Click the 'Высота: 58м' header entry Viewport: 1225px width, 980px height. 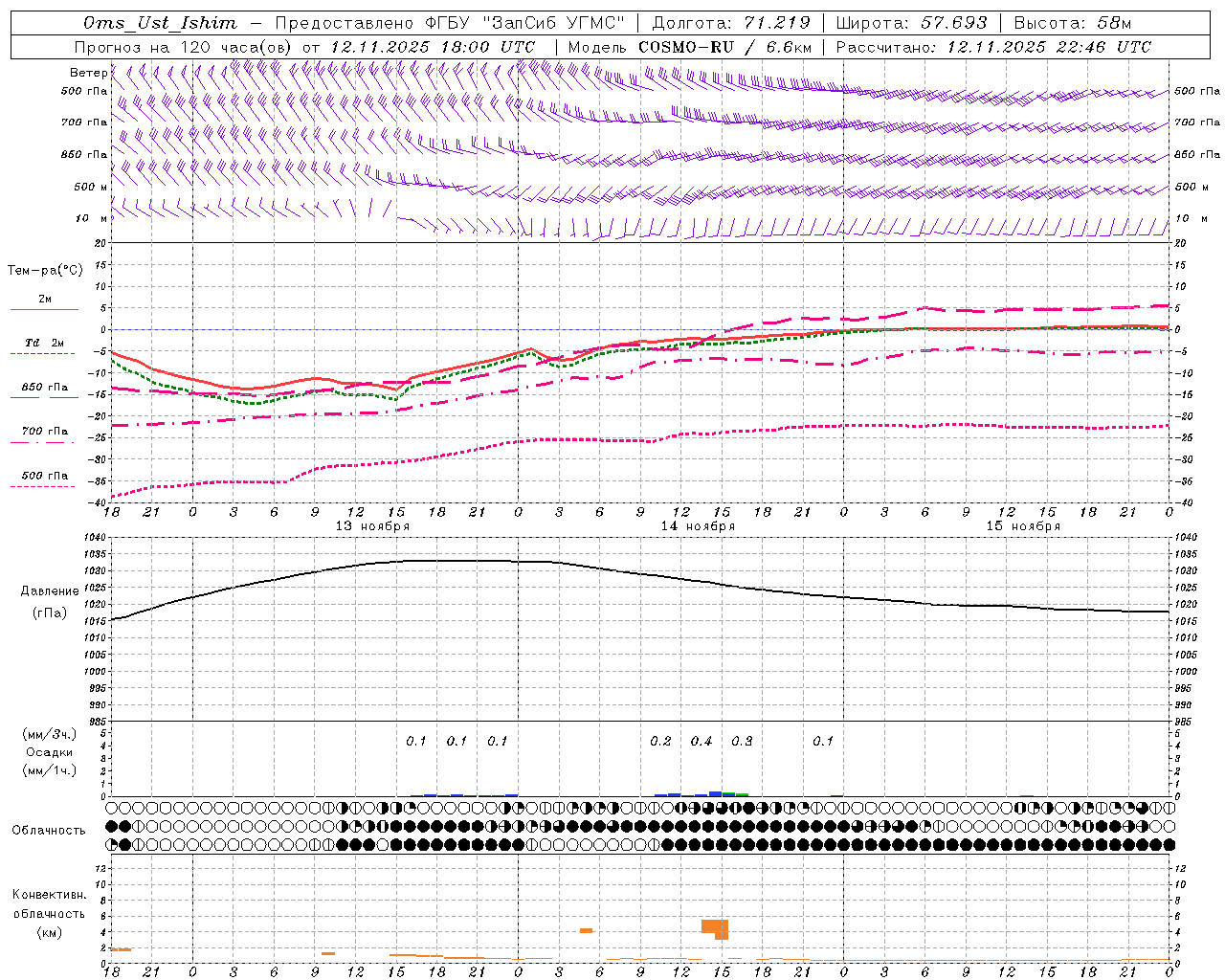1072,23
